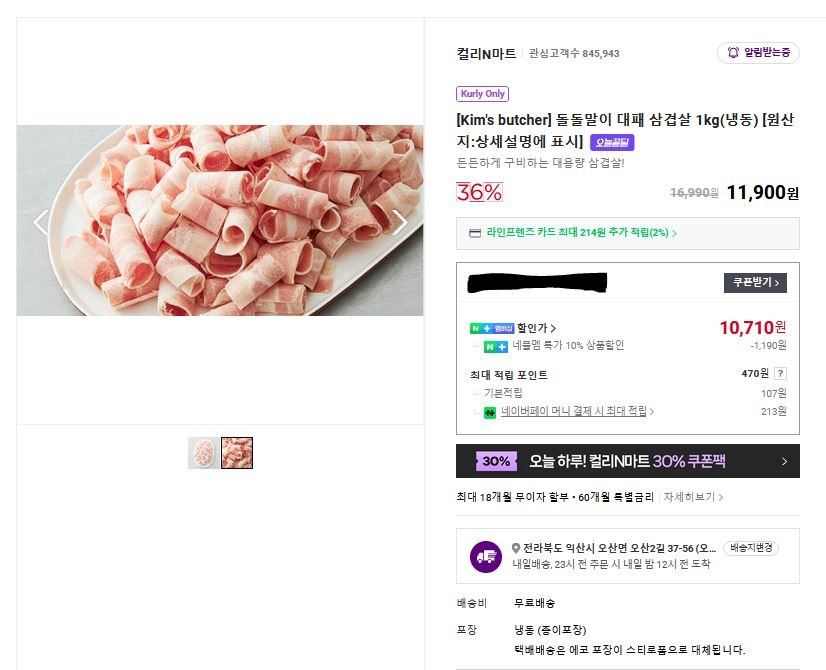Click the Kurly Only badge

(482, 93)
